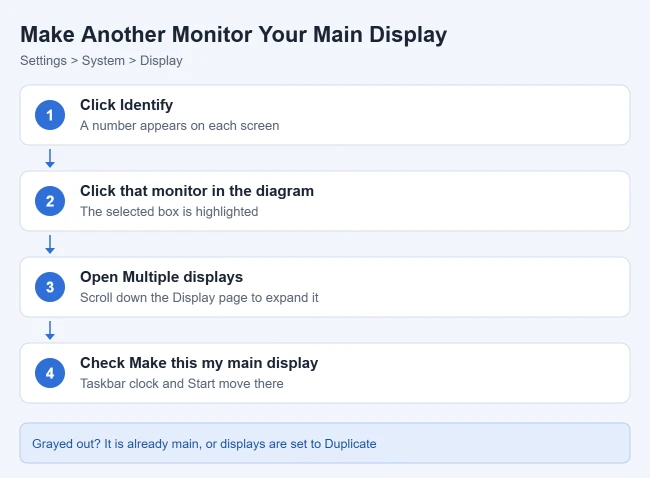Click 'The selected box is highlighted' description

[x=169, y=211]
